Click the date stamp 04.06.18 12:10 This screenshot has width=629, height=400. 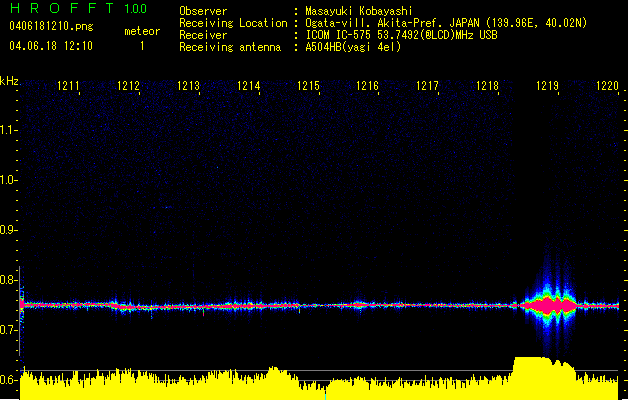coord(51,46)
